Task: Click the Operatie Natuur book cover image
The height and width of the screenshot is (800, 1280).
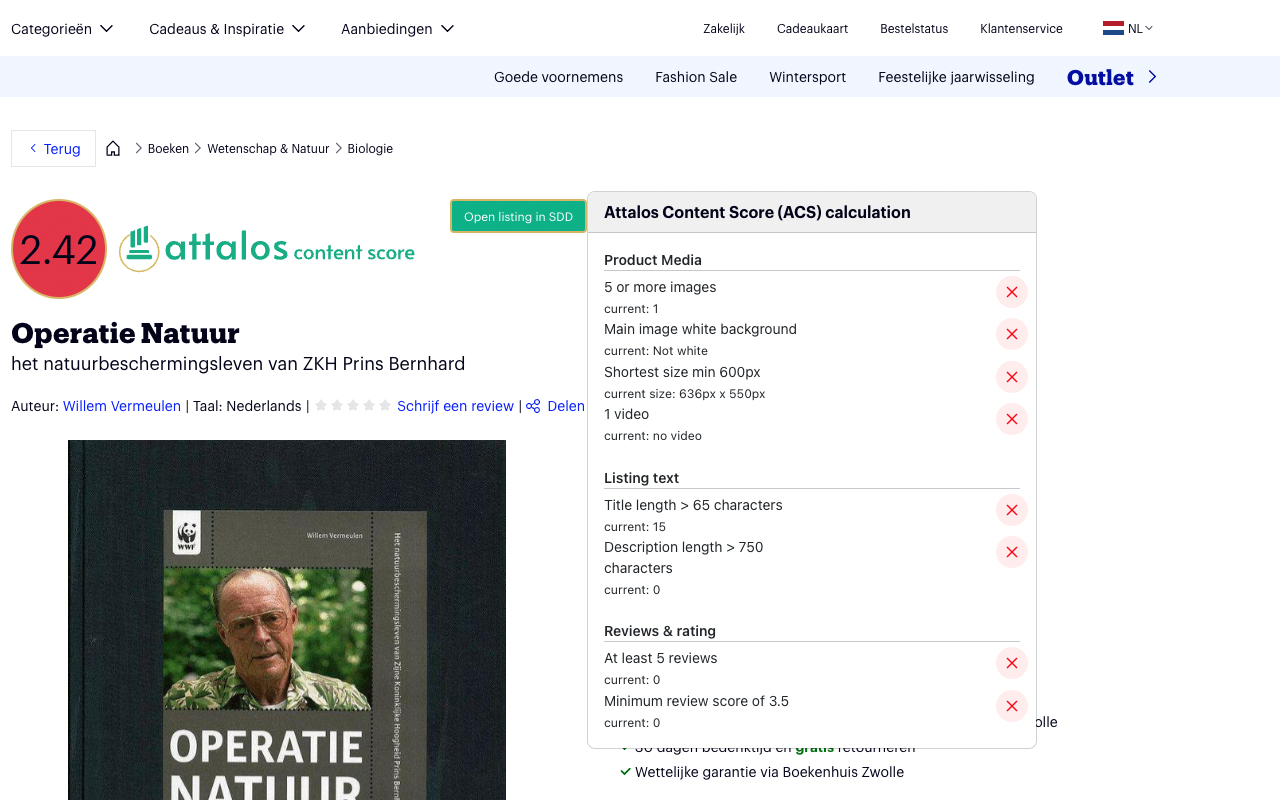Action: pyautogui.click(x=286, y=620)
